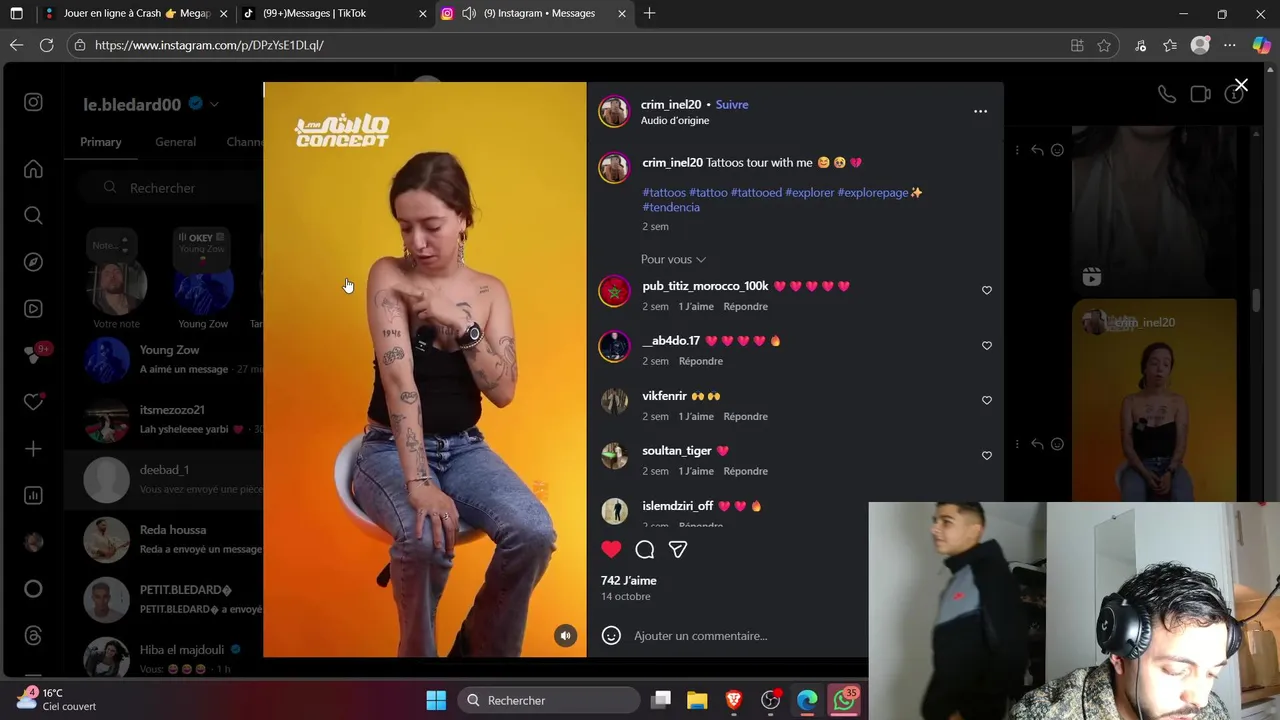The width and height of the screenshot is (1280, 720).
Task: Open the Hiba el majdouli conversation
Action: point(163,658)
